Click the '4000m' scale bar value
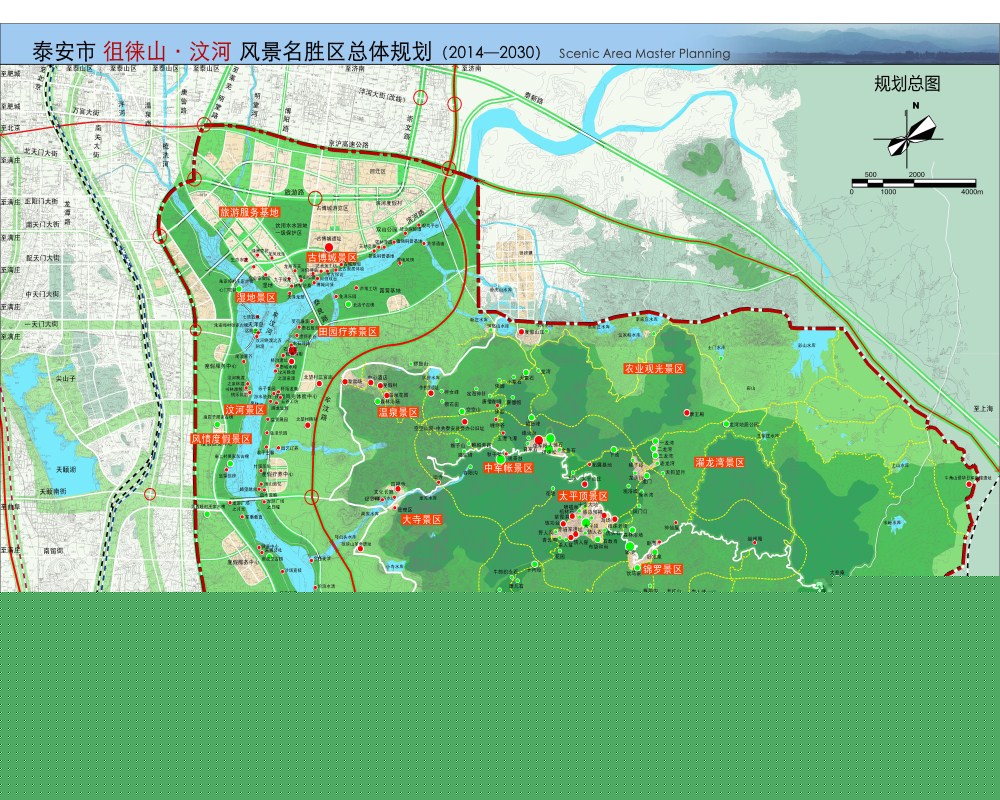The height and width of the screenshot is (800, 1000). [x=971, y=191]
